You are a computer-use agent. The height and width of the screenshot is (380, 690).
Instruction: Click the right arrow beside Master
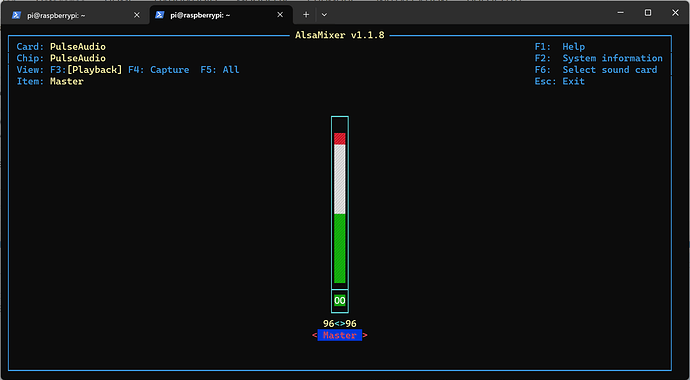(x=365, y=336)
